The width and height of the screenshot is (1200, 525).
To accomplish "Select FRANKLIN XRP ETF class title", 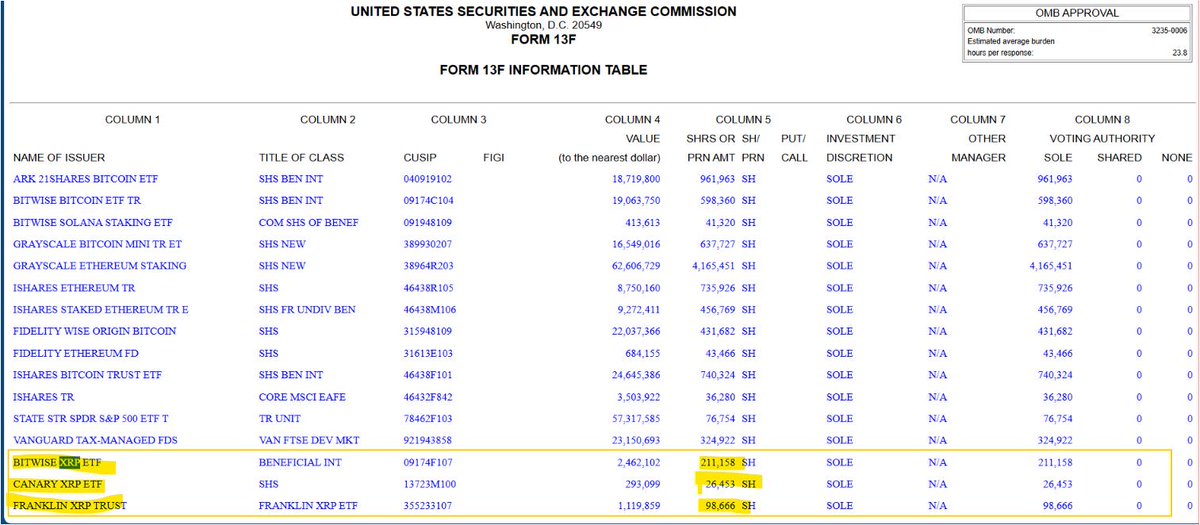I will (x=306, y=506).
